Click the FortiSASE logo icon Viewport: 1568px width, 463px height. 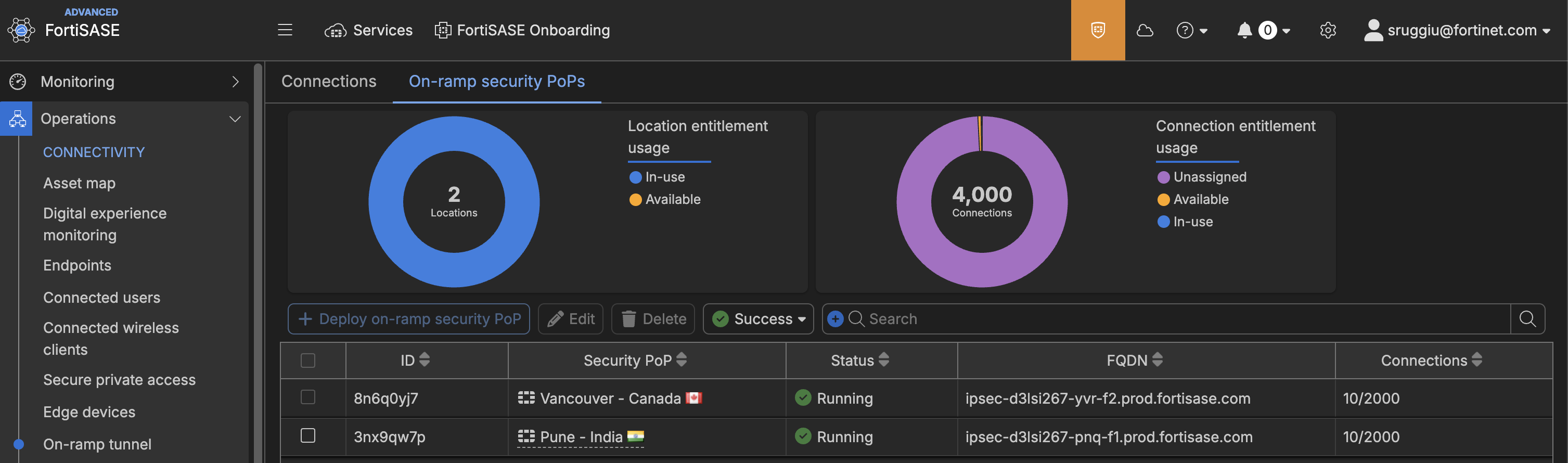(x=21, y=30)
